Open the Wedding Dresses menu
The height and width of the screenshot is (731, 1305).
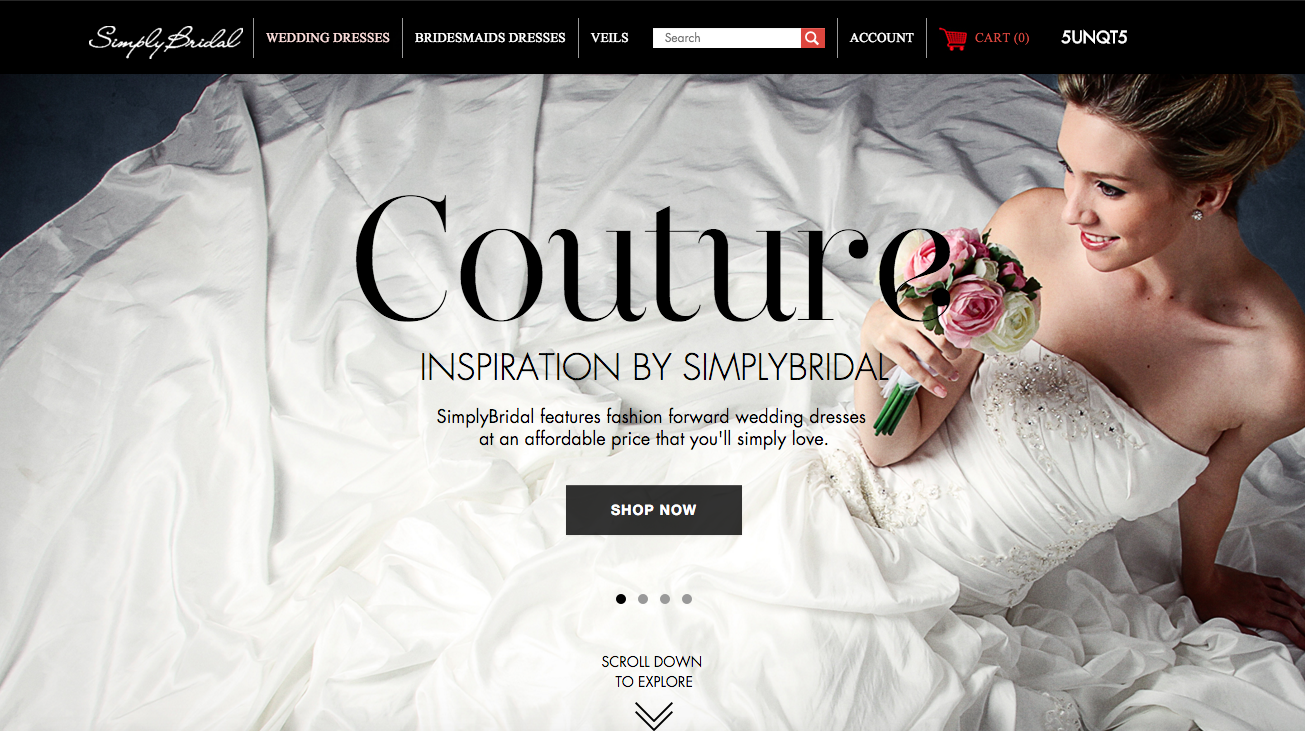(328, 38)
